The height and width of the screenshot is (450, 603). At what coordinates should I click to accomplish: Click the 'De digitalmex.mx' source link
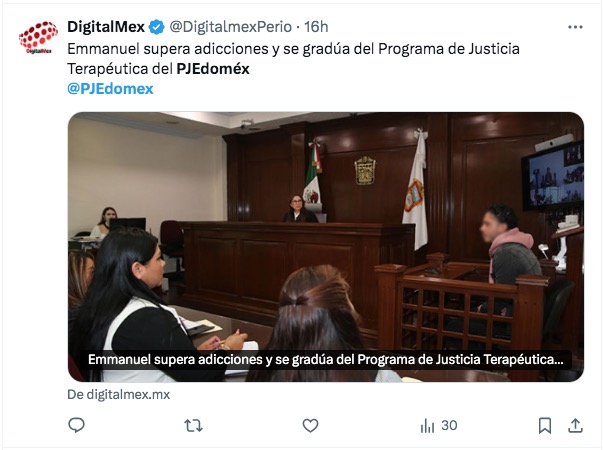pyautogui.click(x=118, y=395)
